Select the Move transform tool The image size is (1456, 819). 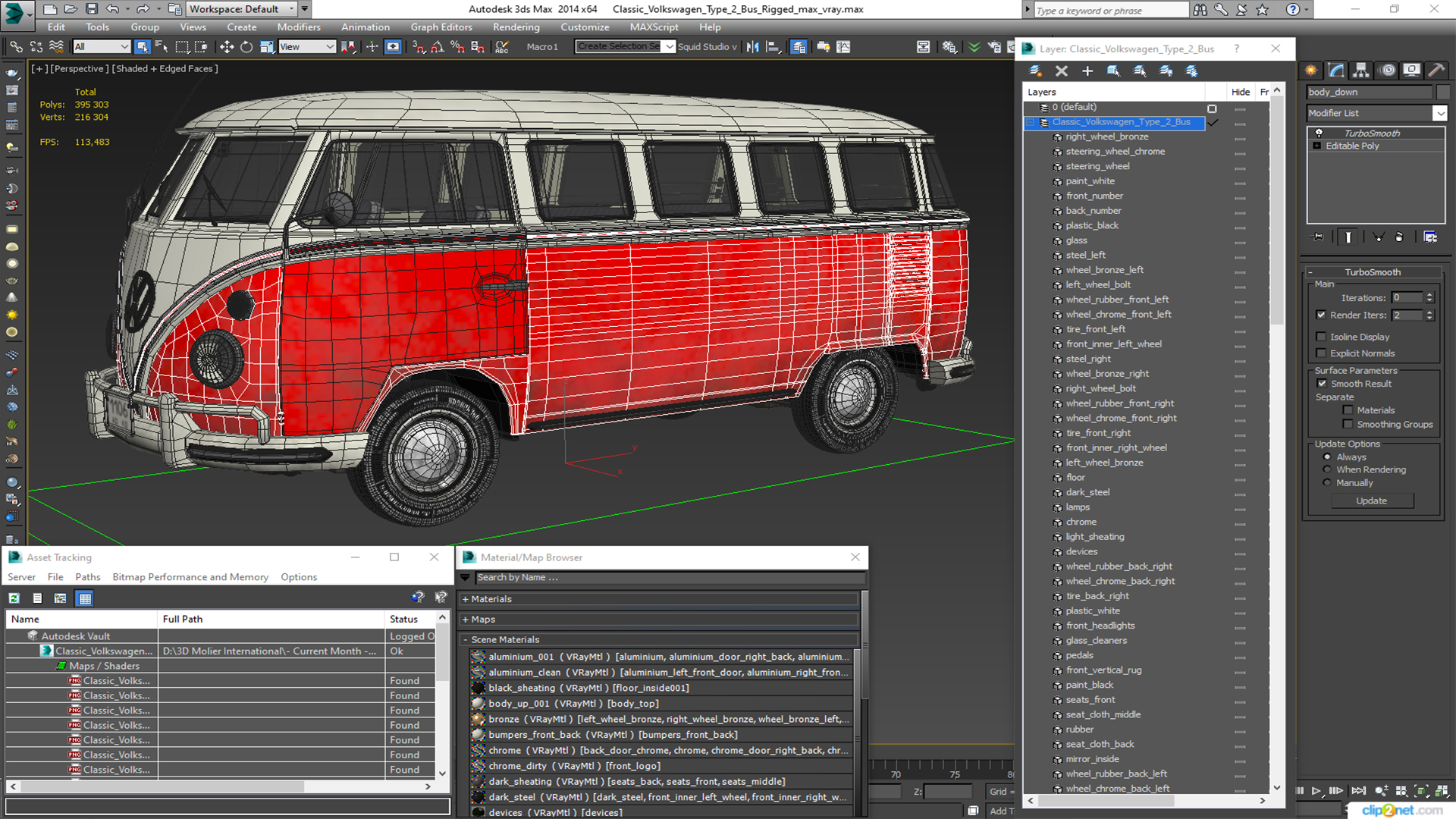[x=226, y=47]
